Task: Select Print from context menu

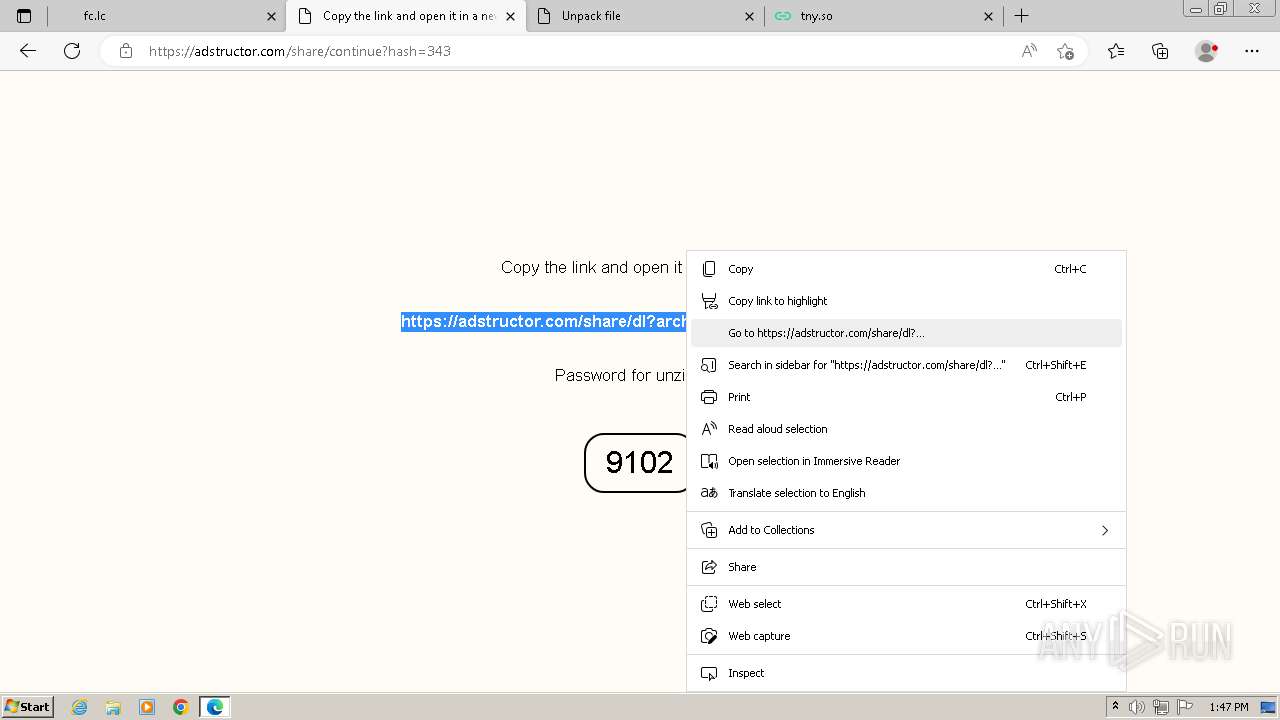Action: tap(906, 397)
